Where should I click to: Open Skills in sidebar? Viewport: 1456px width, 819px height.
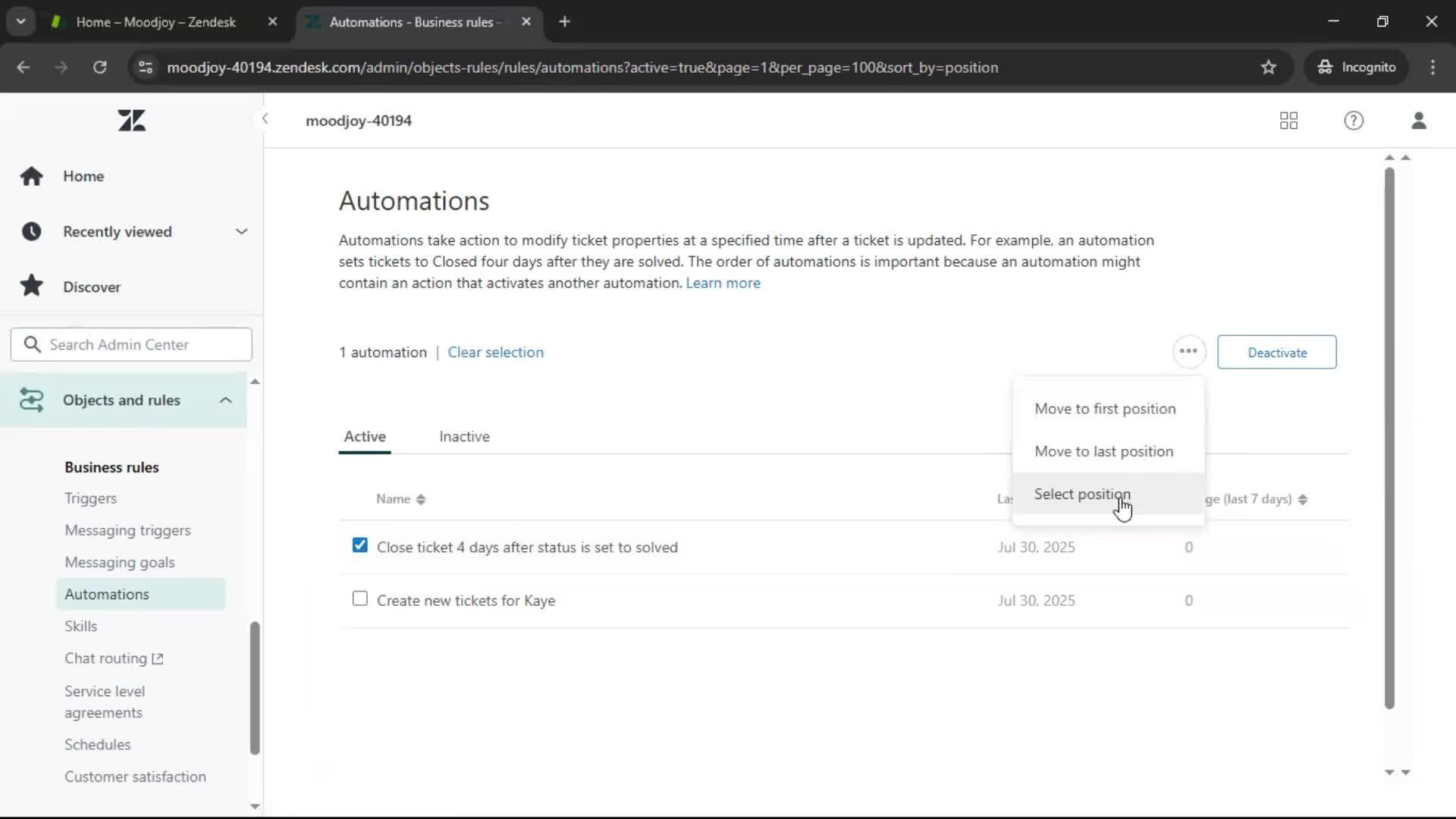point(80,626)
